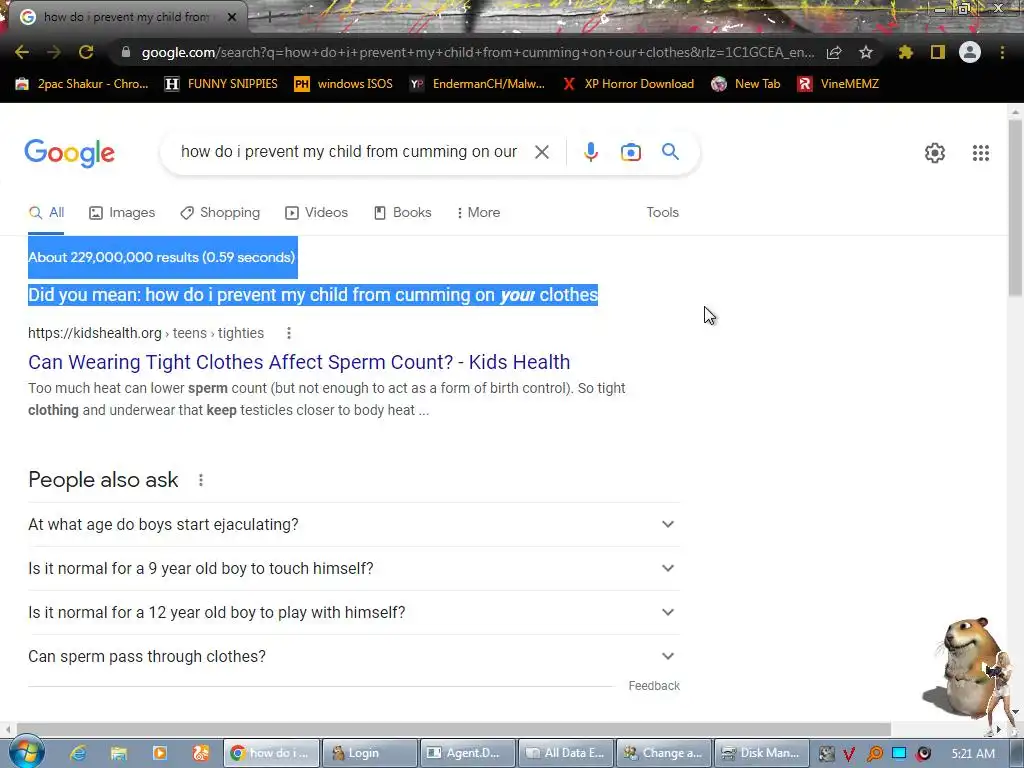
Task: Open the New Tab bookmark
Action: click(x=746, y=84)
